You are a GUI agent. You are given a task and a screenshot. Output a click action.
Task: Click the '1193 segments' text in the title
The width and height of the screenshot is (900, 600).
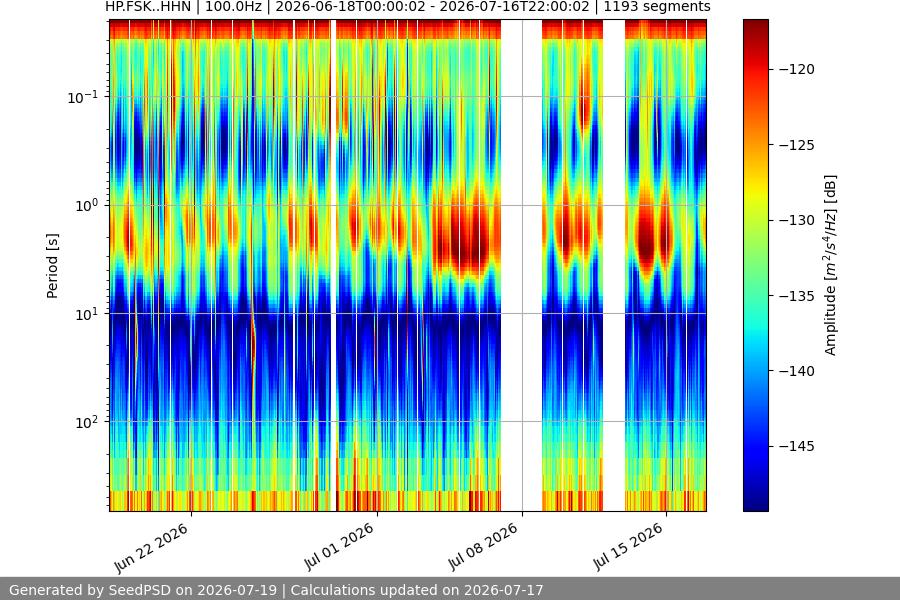click(657, 7)
